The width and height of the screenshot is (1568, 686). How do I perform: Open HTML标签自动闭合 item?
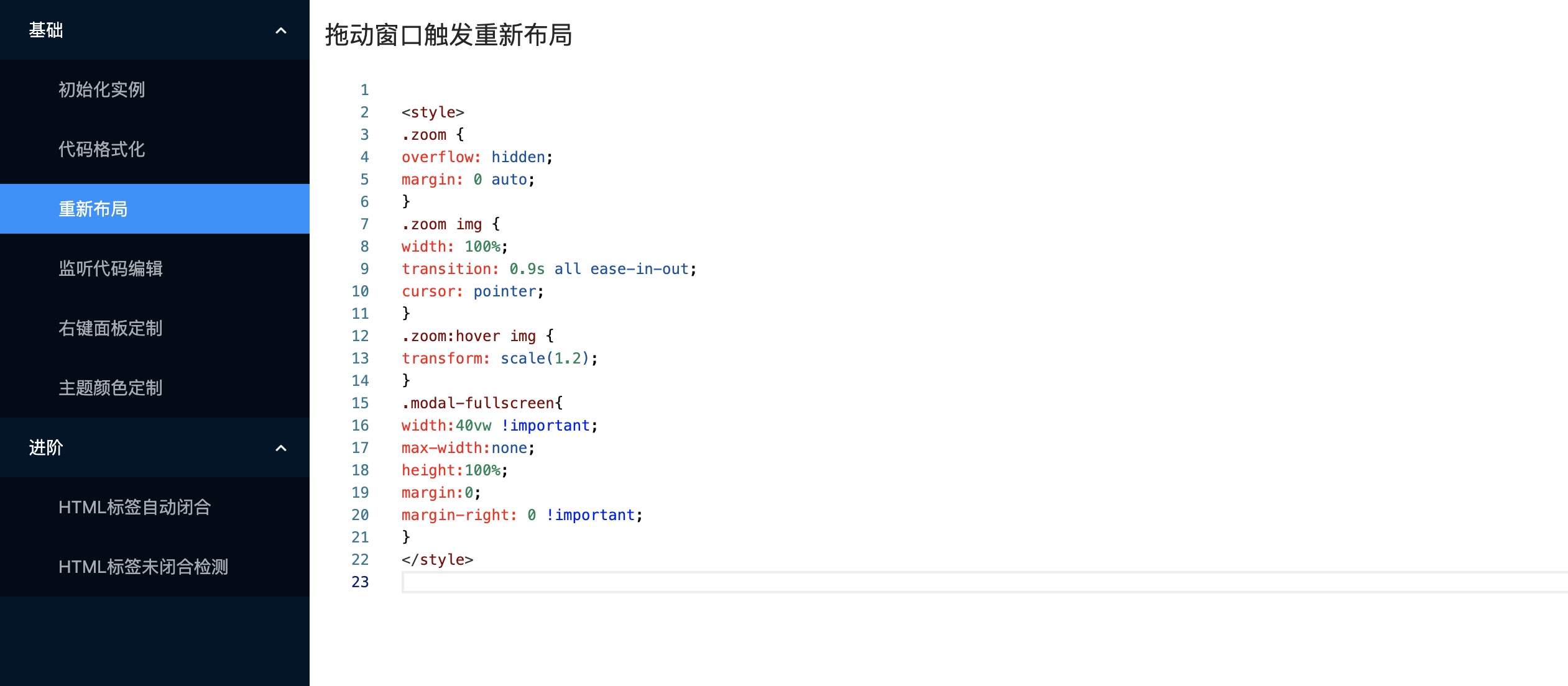(135, 507)
